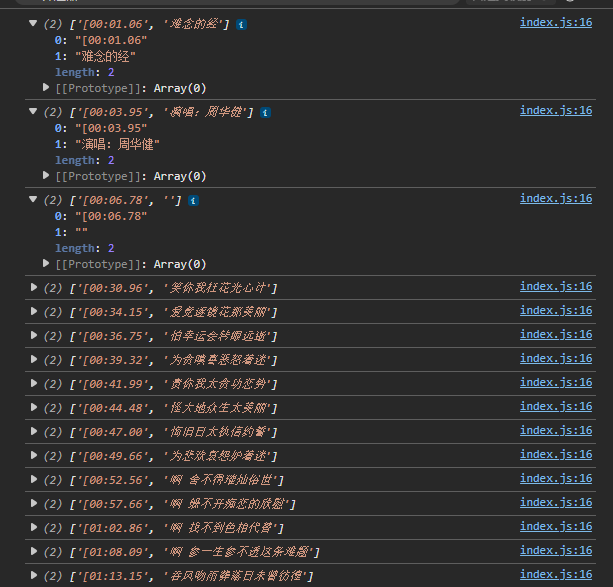613x587 pixels.
Task: Collapse the expanded 00:01.06 array entry
Action: pyautogui.click(x=33, y=23)
